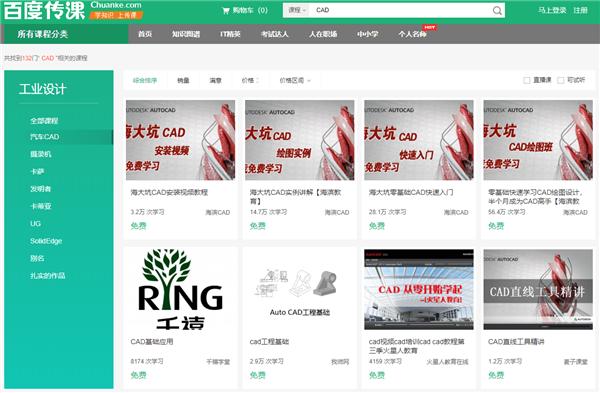The image size is (600, 393).
Task: Click 注册 register link
Action: tap(580, 10)
